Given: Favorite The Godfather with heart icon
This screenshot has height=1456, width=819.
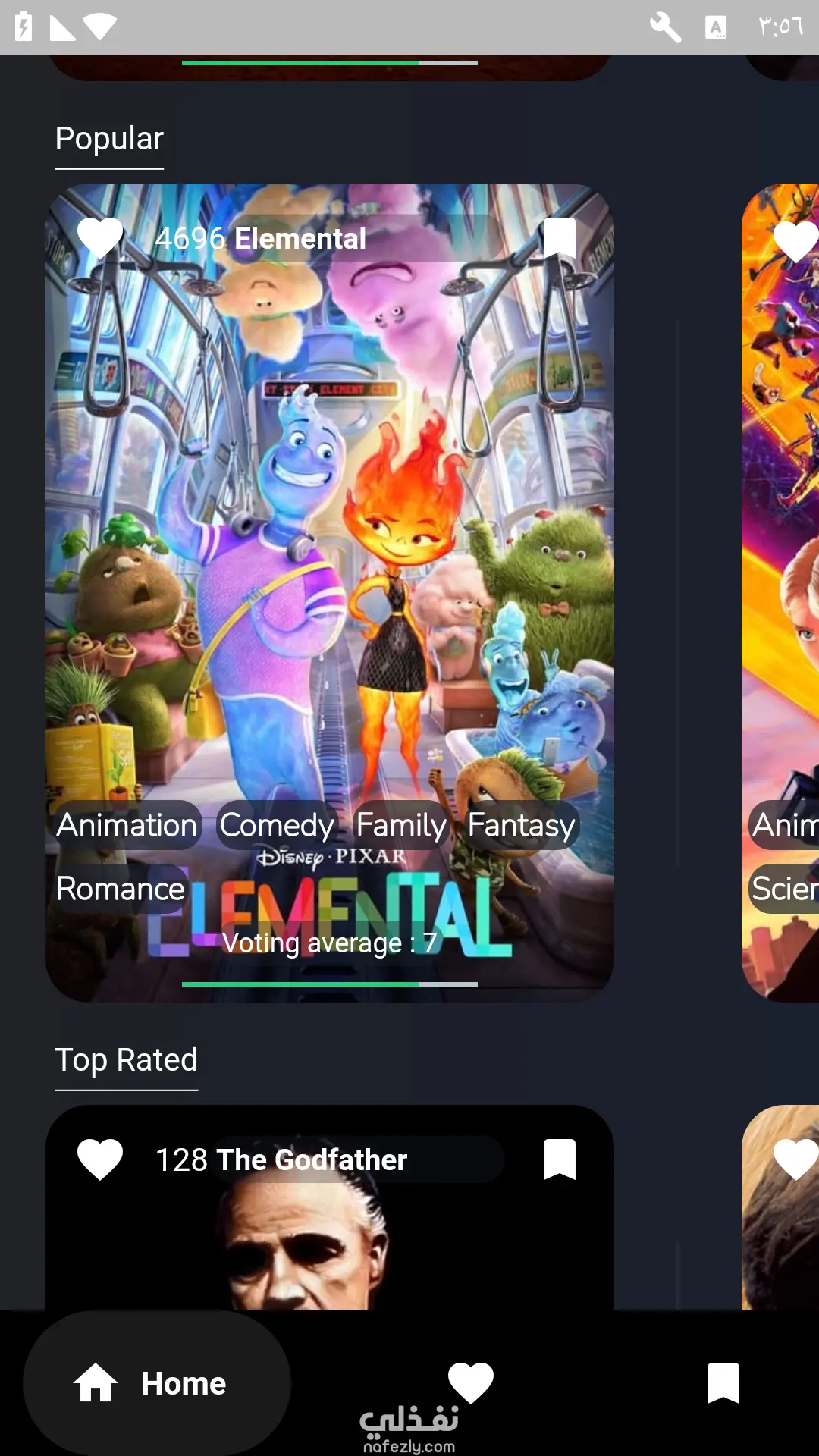Looking at the screenshot, I should coord(100,1159).
